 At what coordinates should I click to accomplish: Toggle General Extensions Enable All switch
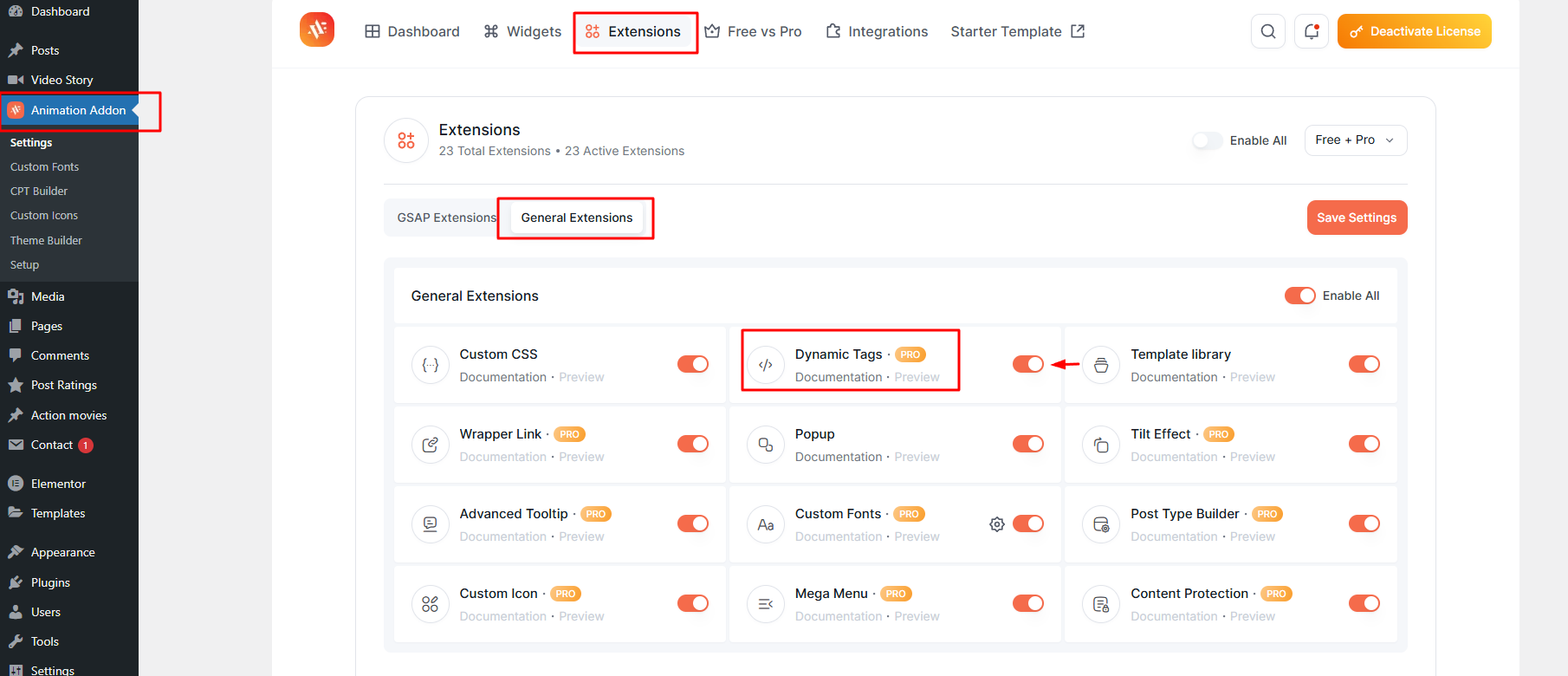[x=1300, y=296]
